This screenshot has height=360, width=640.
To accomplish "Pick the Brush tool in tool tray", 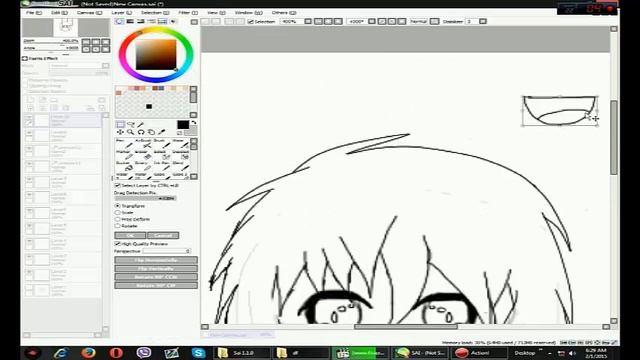I will click(x=162, y=143).
